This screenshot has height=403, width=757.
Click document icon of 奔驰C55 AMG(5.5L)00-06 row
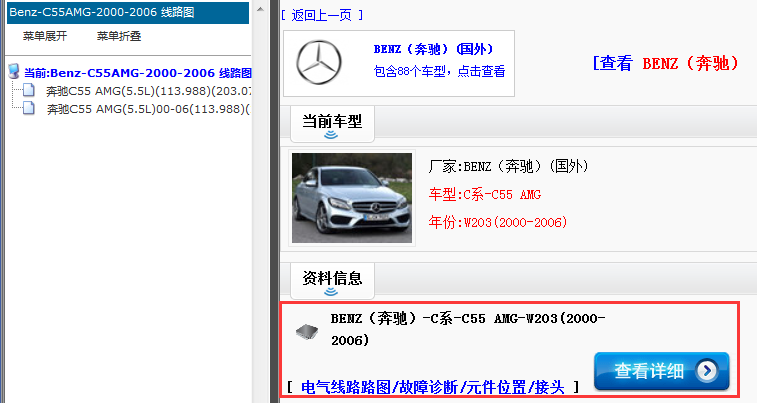[x=29, y=108]
